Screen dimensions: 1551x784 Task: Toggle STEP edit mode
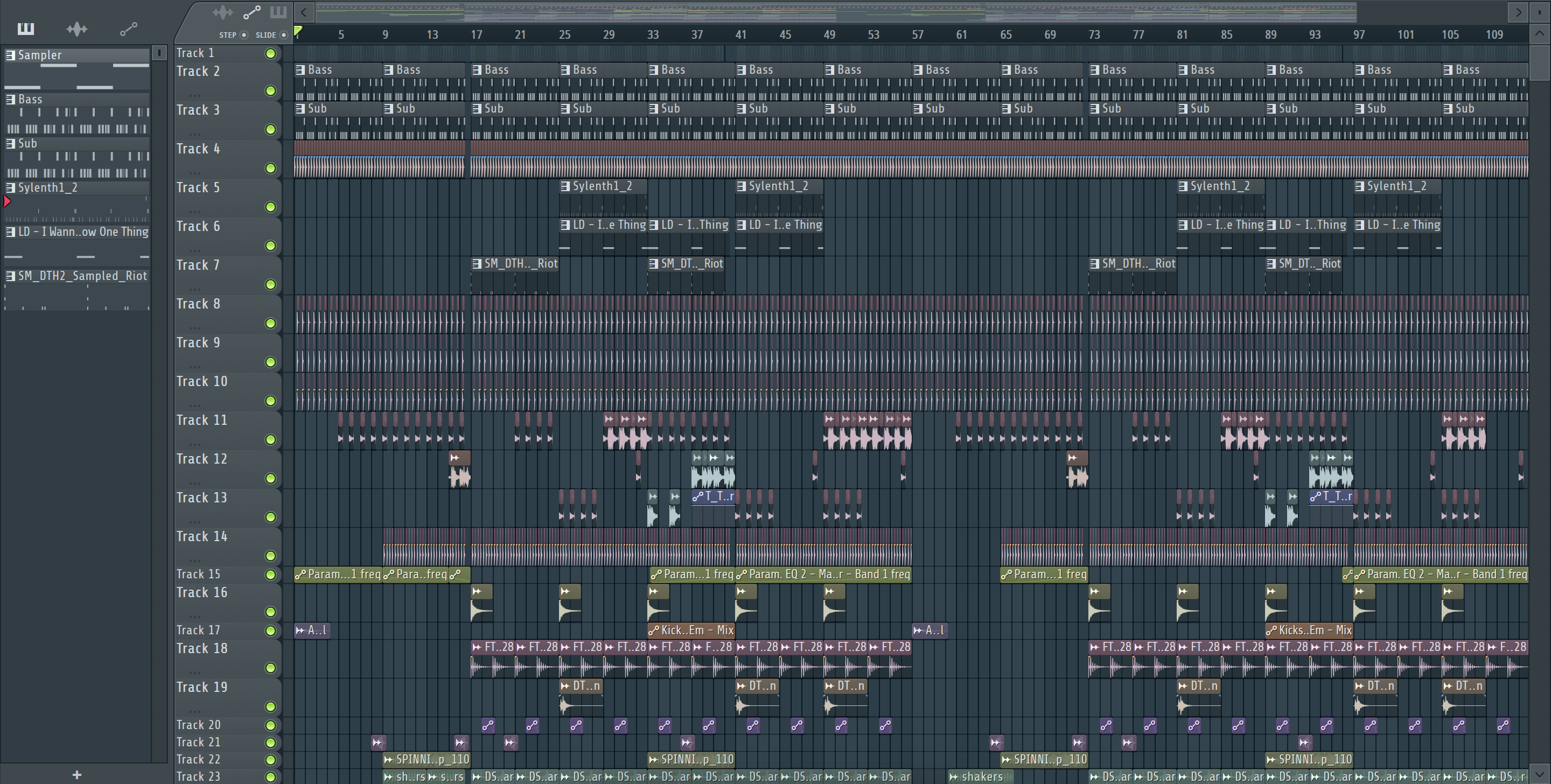[244, 35]
